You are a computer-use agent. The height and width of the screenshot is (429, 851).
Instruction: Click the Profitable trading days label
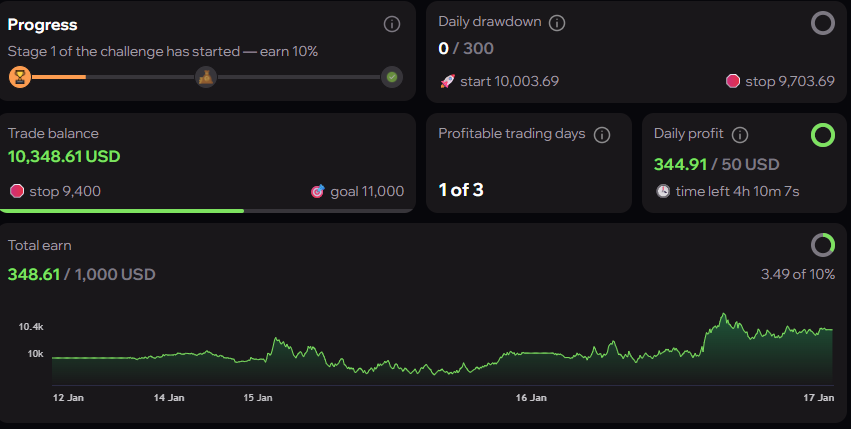point(512,134)
